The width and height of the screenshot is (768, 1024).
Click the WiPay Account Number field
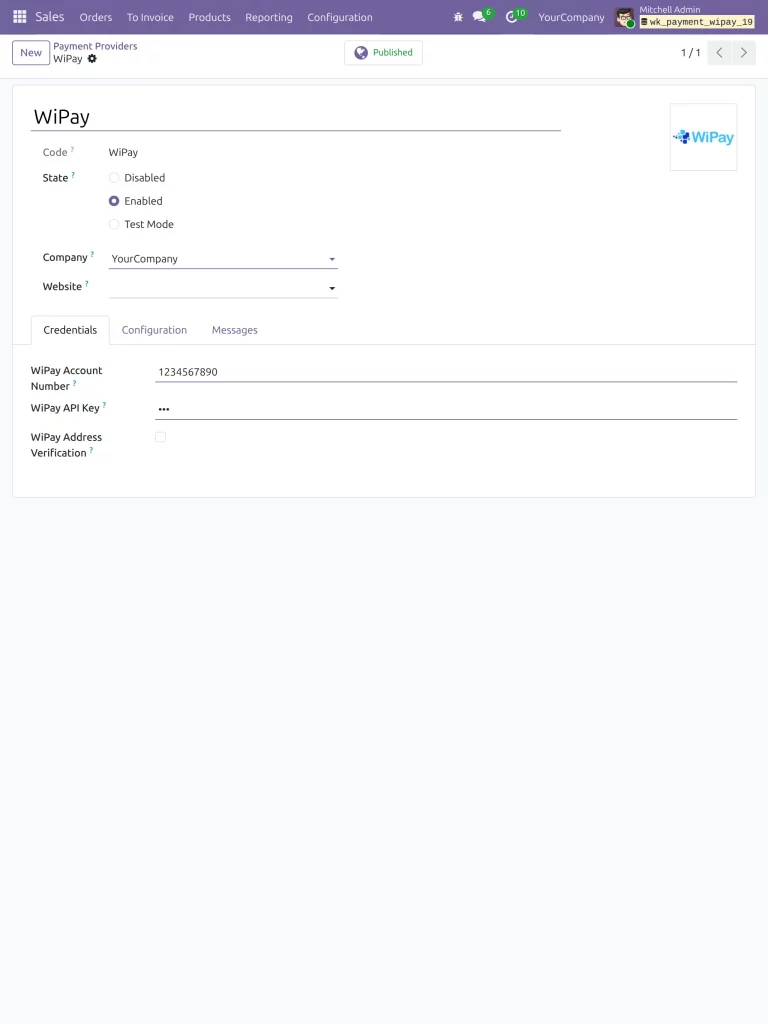coord(446,372)
